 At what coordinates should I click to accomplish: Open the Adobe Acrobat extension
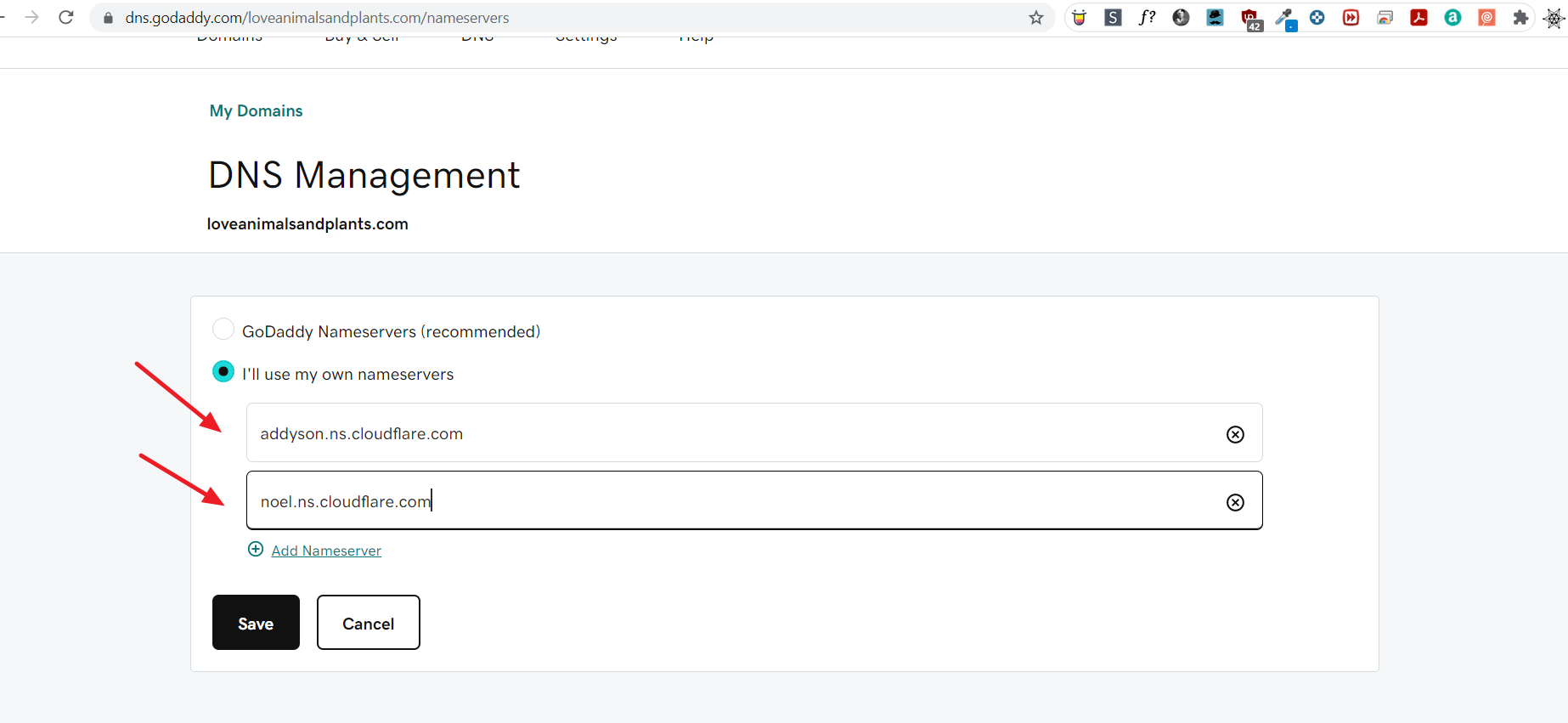[1419, 18]
